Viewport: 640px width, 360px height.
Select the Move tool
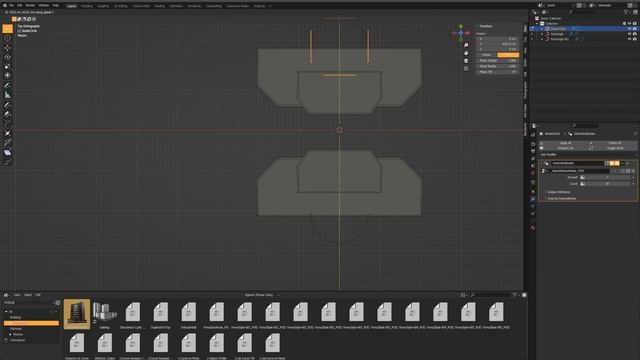pyautogui.click(x=7, y=48)
